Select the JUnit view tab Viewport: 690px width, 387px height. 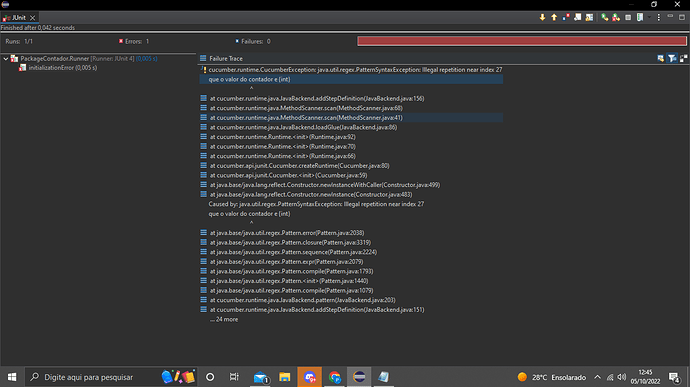pyautogui.click(x=19, y=18)
